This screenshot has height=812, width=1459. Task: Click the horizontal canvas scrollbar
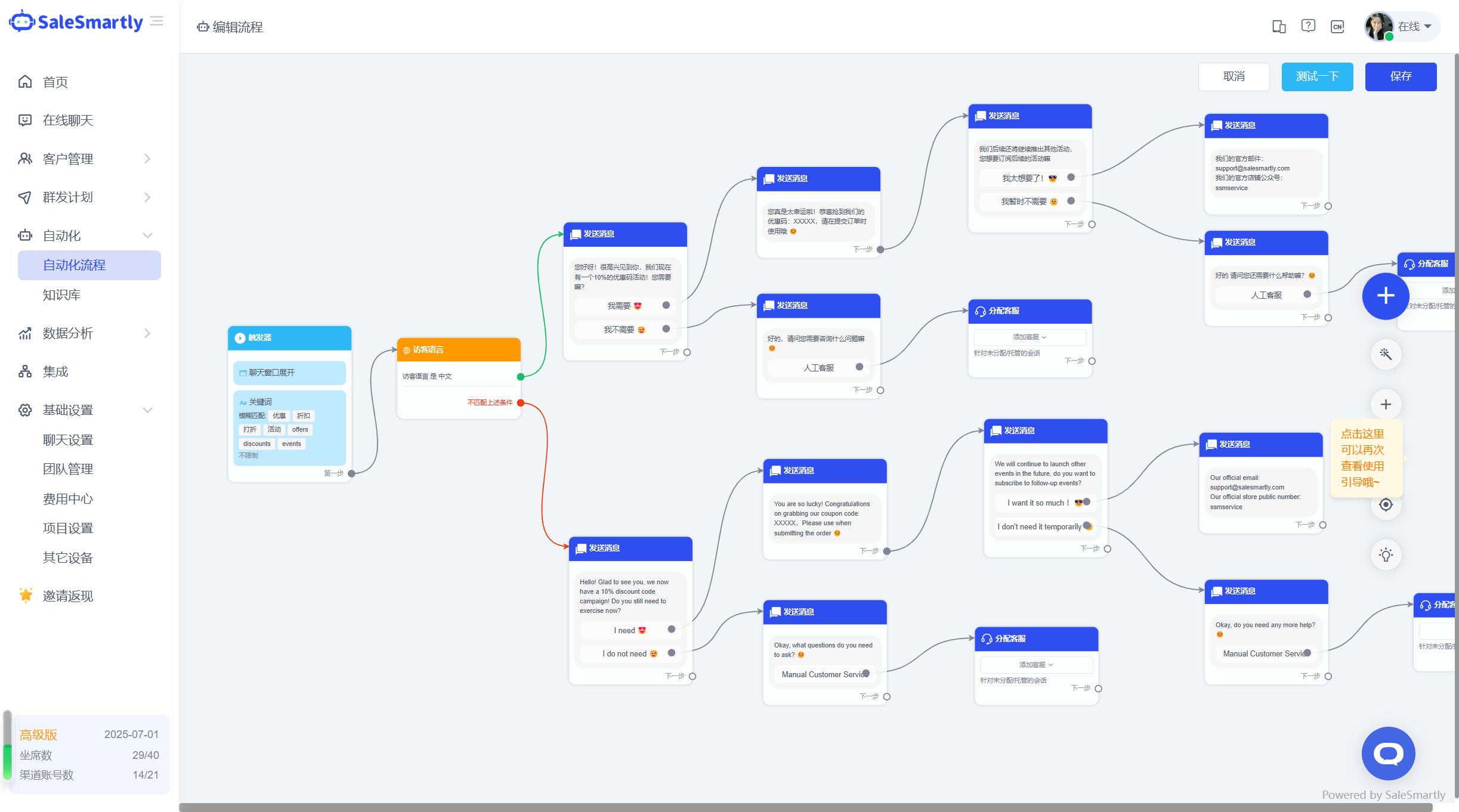pos(805,807)
